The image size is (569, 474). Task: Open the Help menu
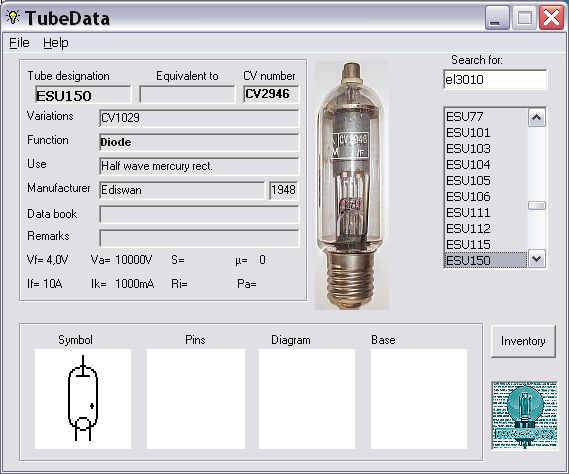tap(56, 43)
